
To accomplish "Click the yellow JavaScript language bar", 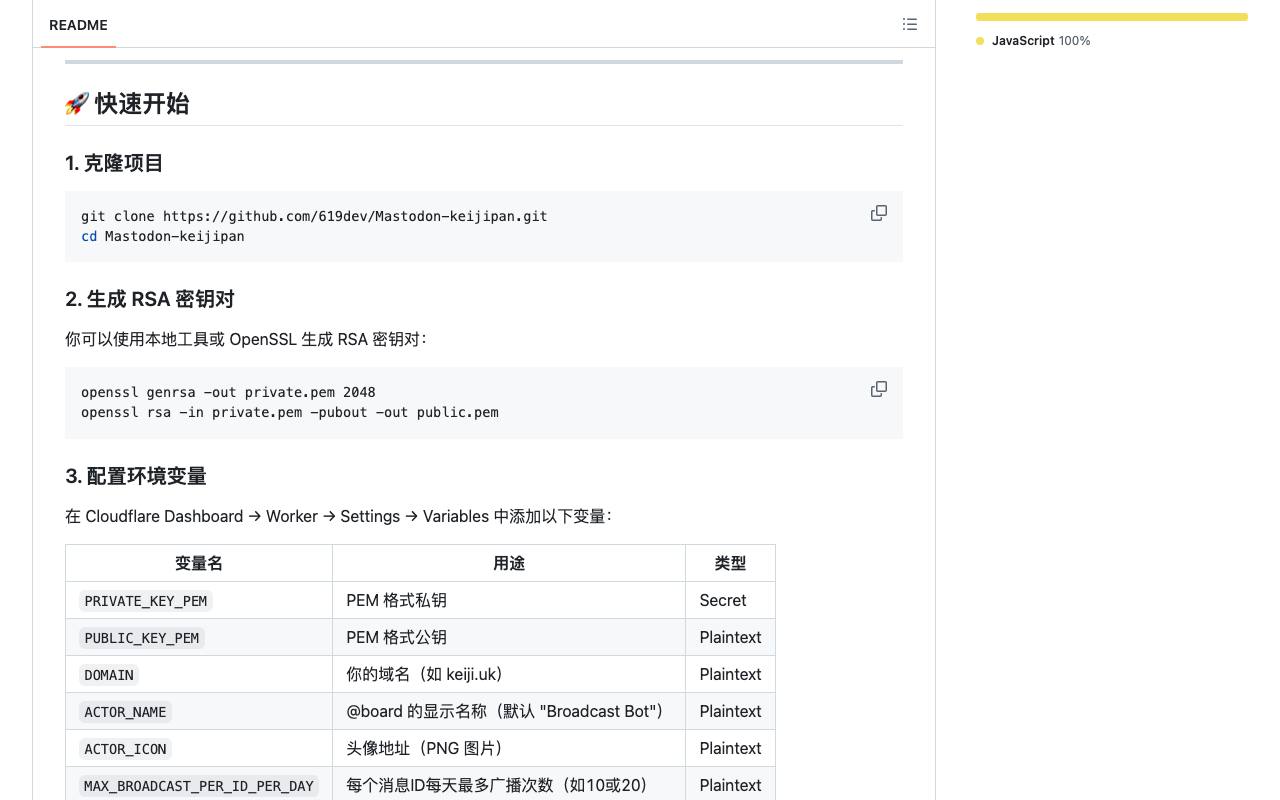I will [1112, 17].
